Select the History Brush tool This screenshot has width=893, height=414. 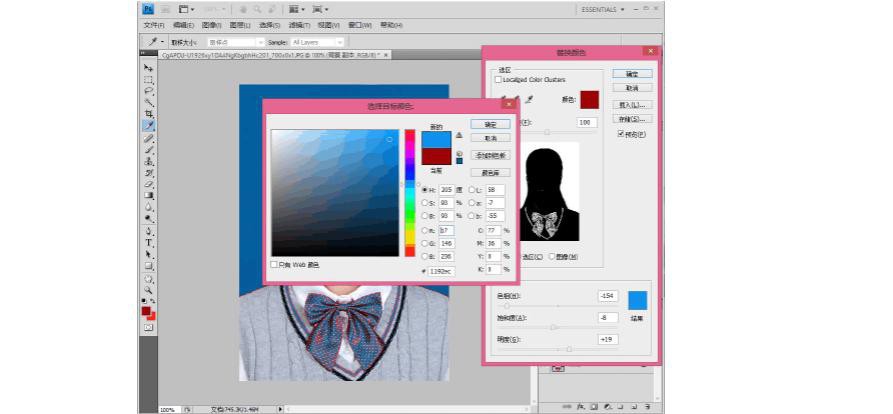point(149,173)
